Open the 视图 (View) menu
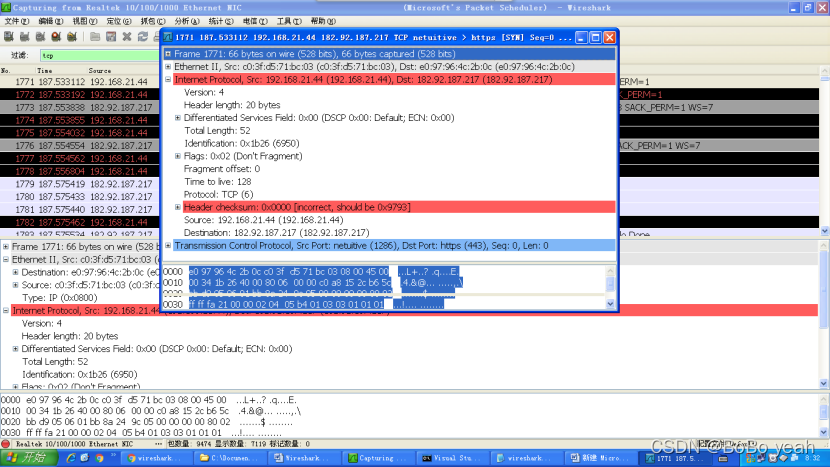Viewport: 830px width, 467px height. (85, 21)
